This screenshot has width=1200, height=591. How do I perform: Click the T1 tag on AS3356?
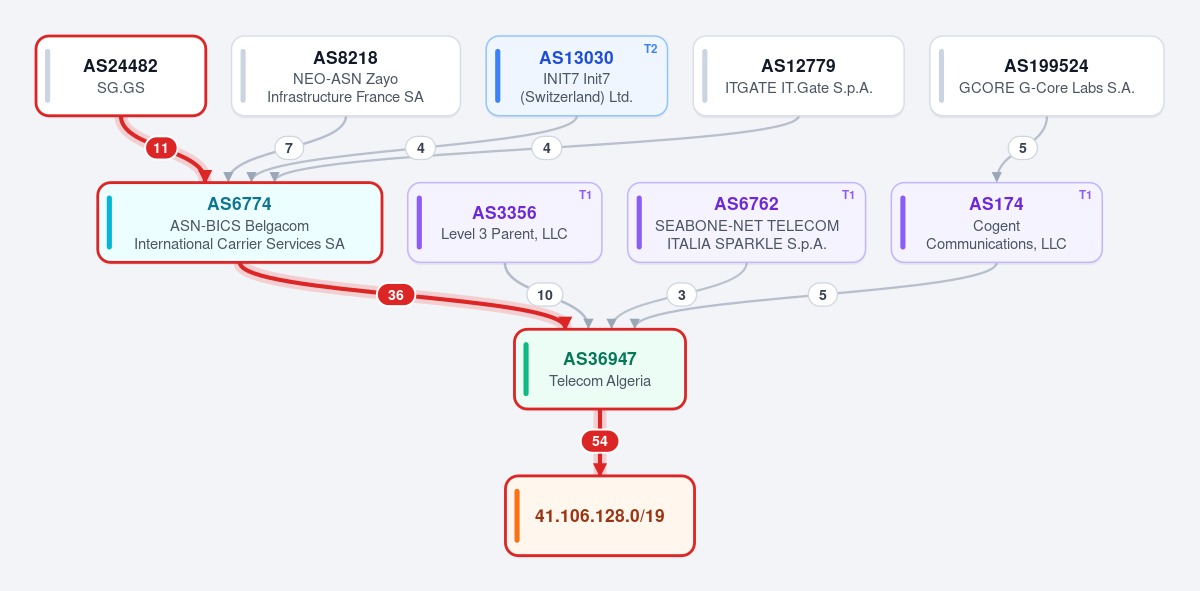586,195
